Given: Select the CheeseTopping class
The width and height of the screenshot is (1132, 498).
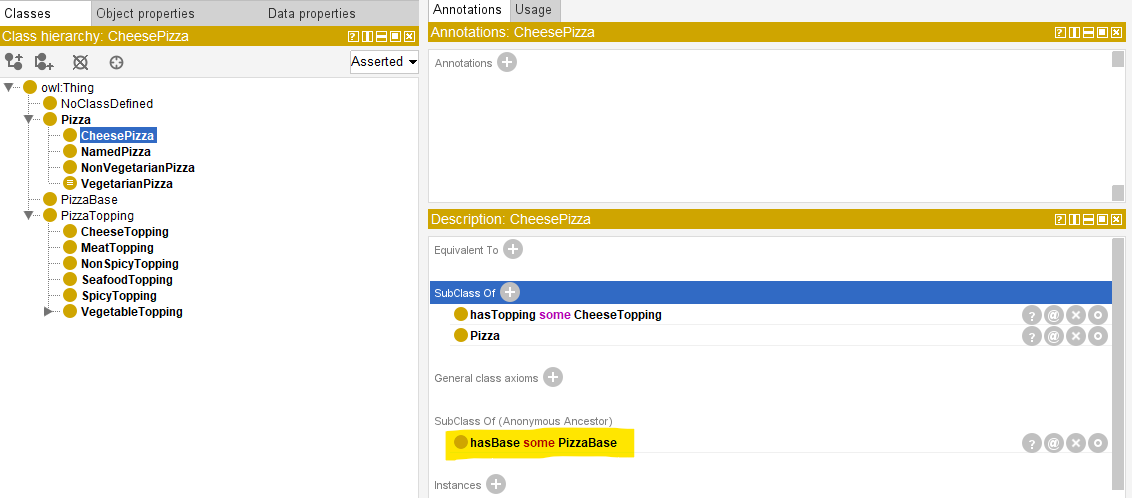Looking at the screenshot, I should point(124,232).
